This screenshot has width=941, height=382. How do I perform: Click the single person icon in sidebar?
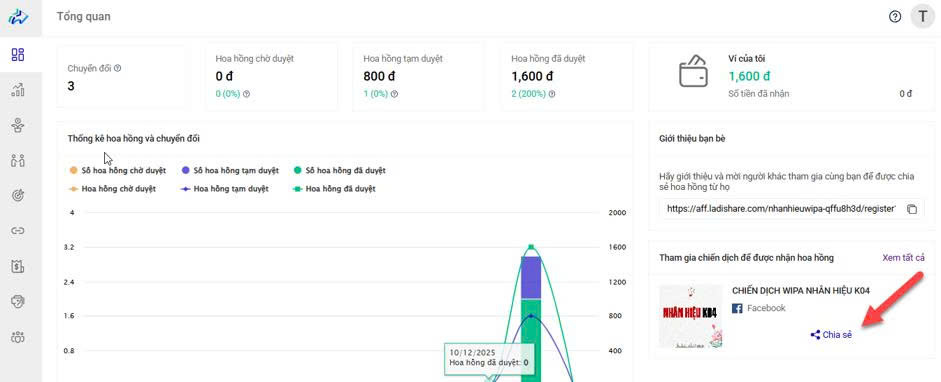[18, 125]
